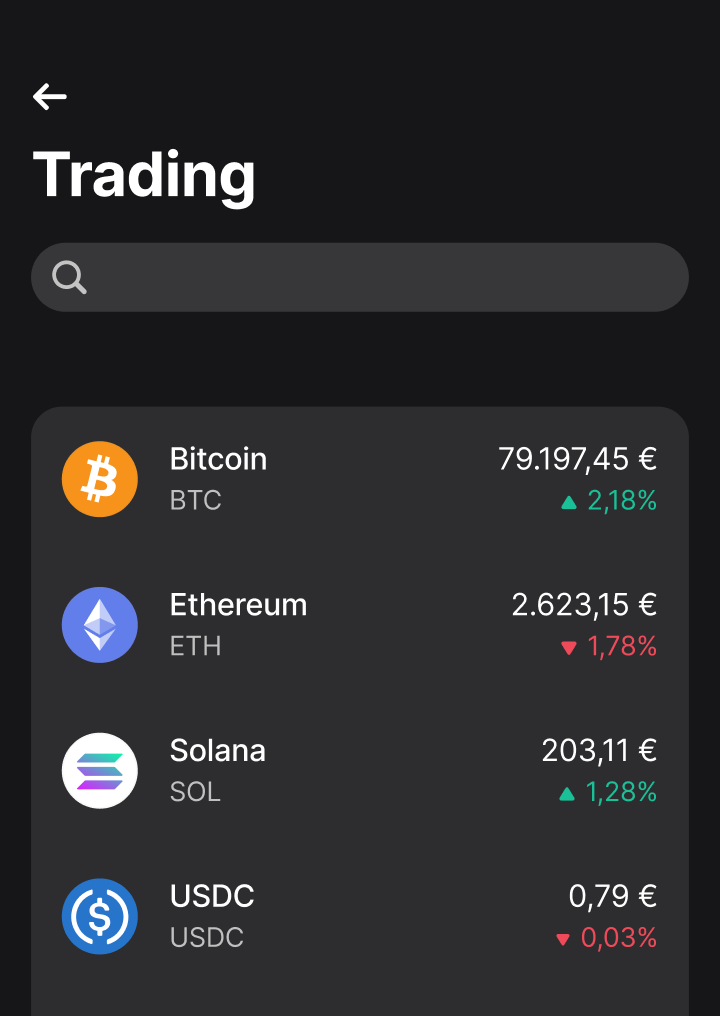The image size is (720, 1016).
Task: Open the Bitcoin name label
Action: (x=218, y=459)
